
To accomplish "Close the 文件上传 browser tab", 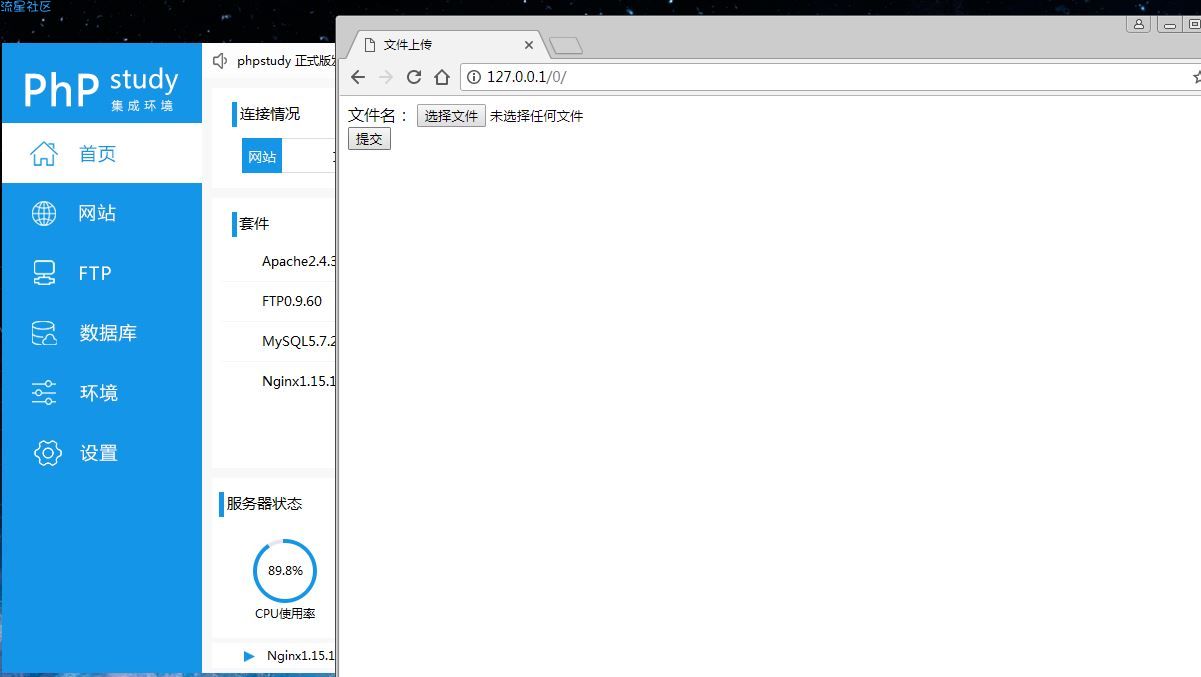I will coord(529,45).
